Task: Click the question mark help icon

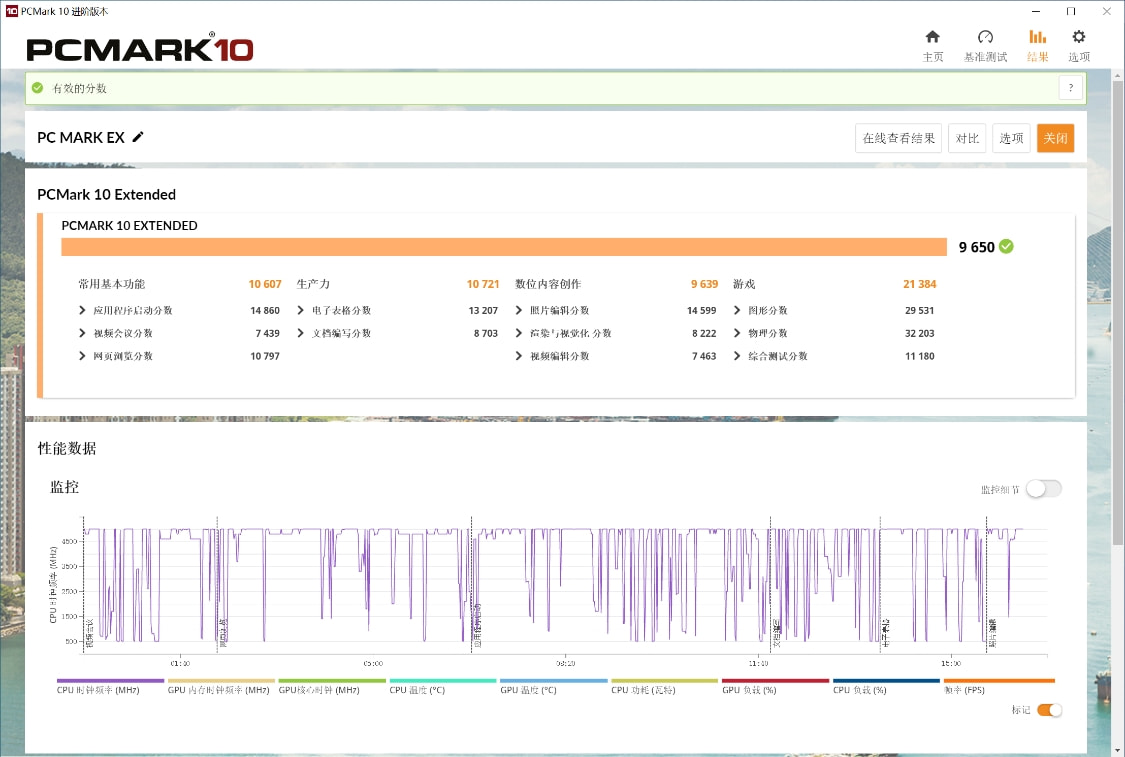Action: coord(1070,88)
